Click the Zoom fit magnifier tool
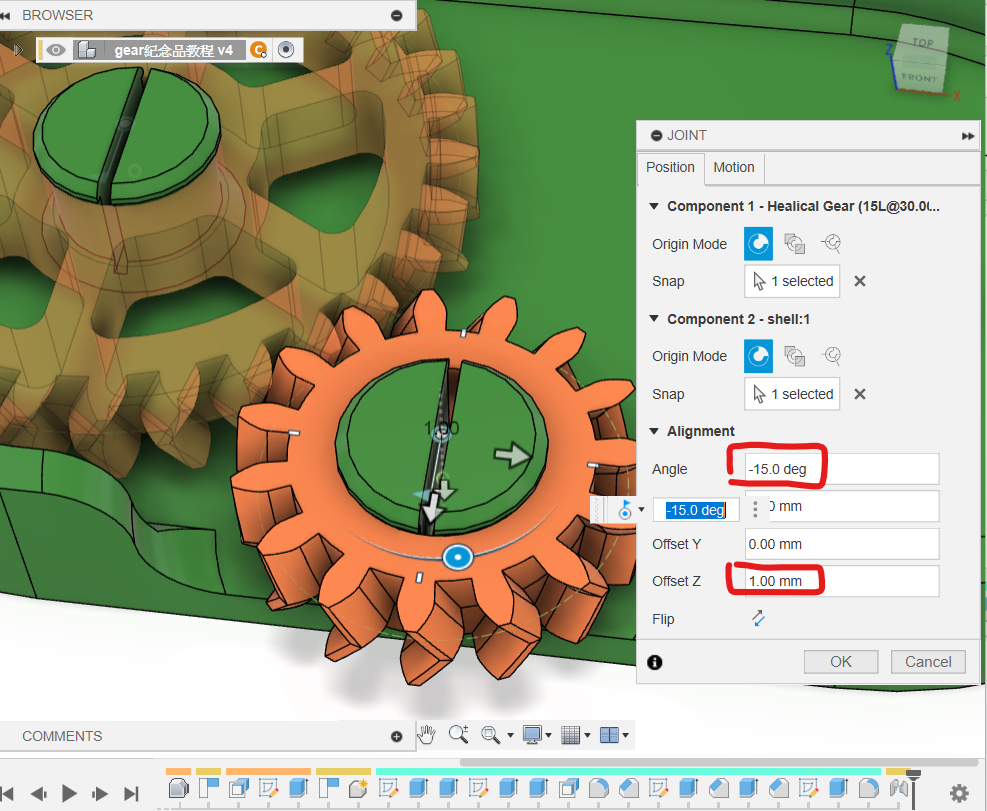 [x=491, y=735]
